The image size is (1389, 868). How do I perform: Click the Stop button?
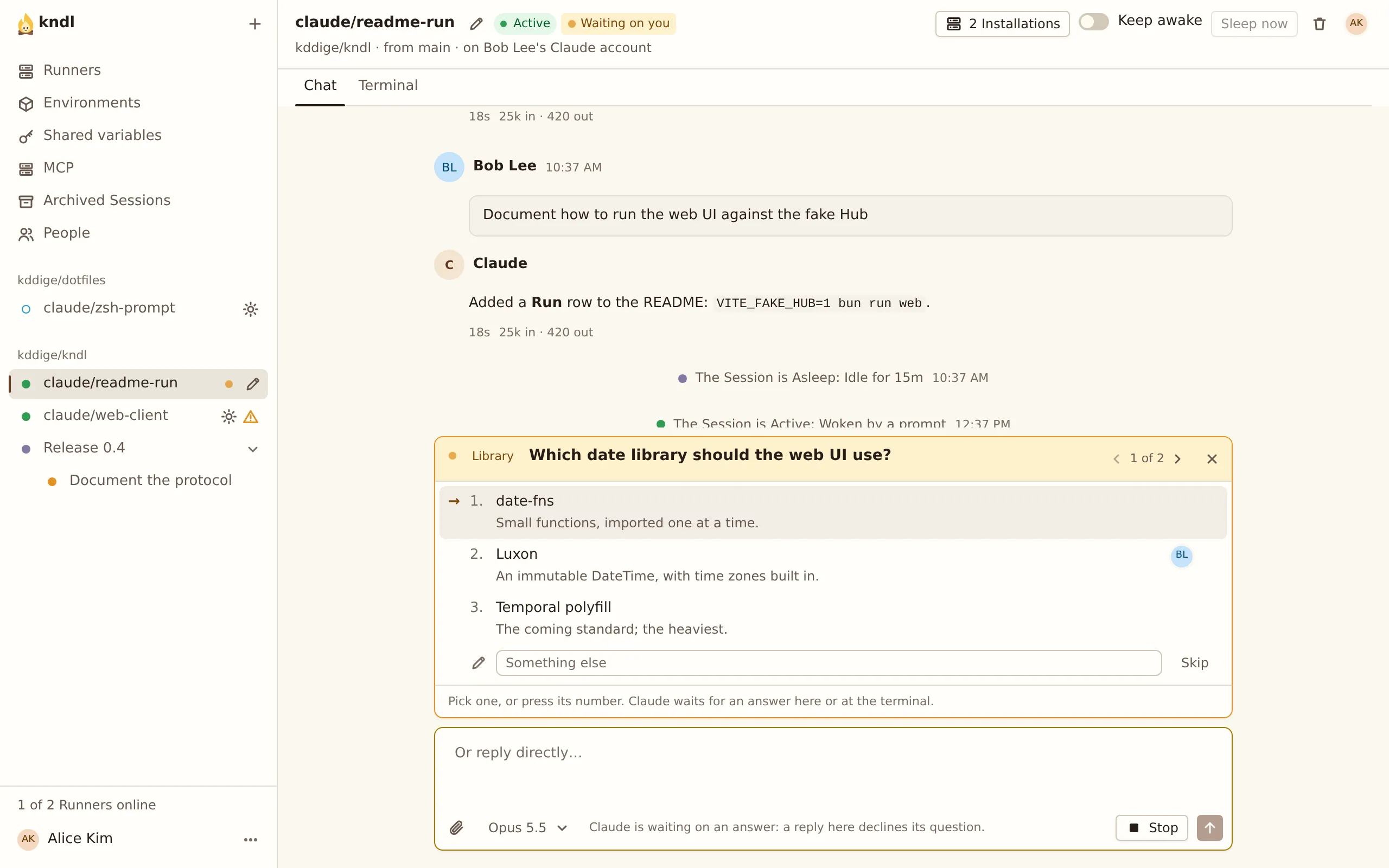(x=1151, y=827)
